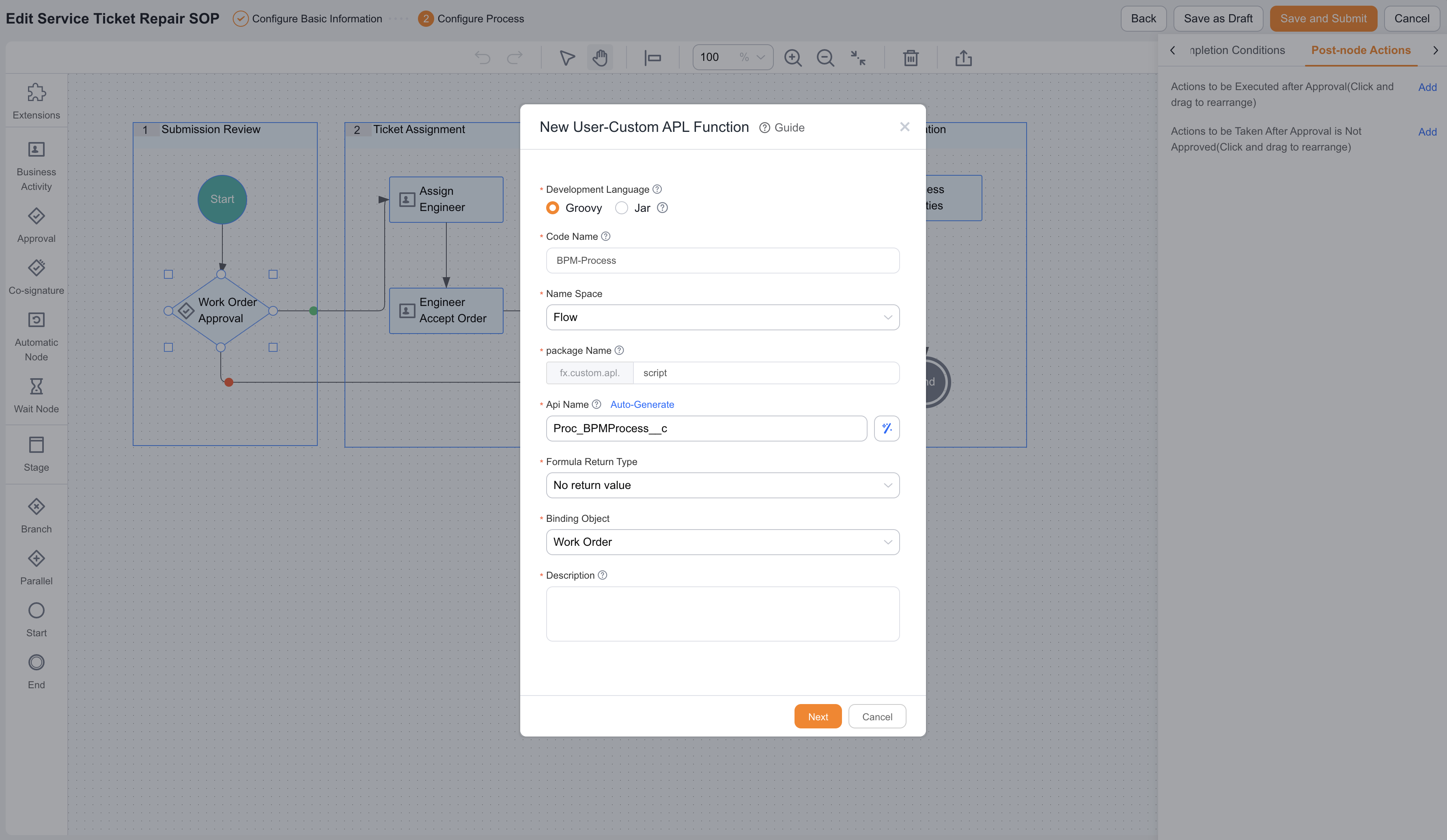The image size is (1447, 840).
Task: Activate the hand pan tool
Action: pos(600,57)
